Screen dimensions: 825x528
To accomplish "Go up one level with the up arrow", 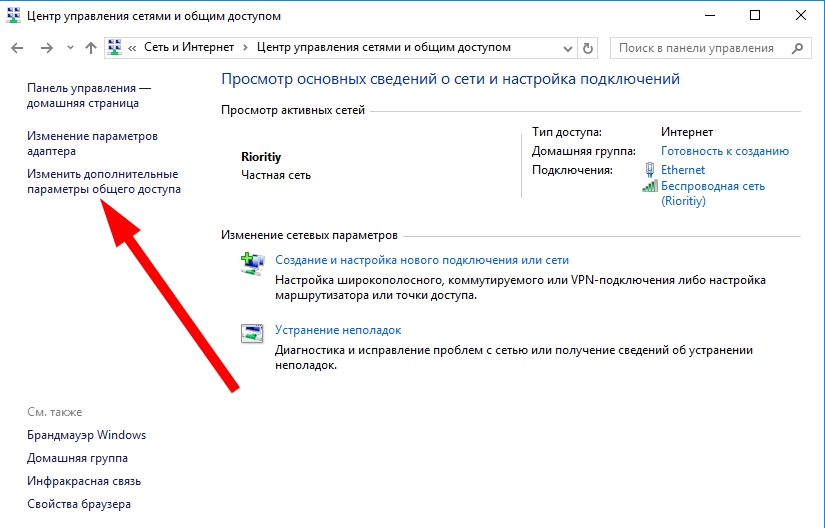I will (x=90, y=48).
